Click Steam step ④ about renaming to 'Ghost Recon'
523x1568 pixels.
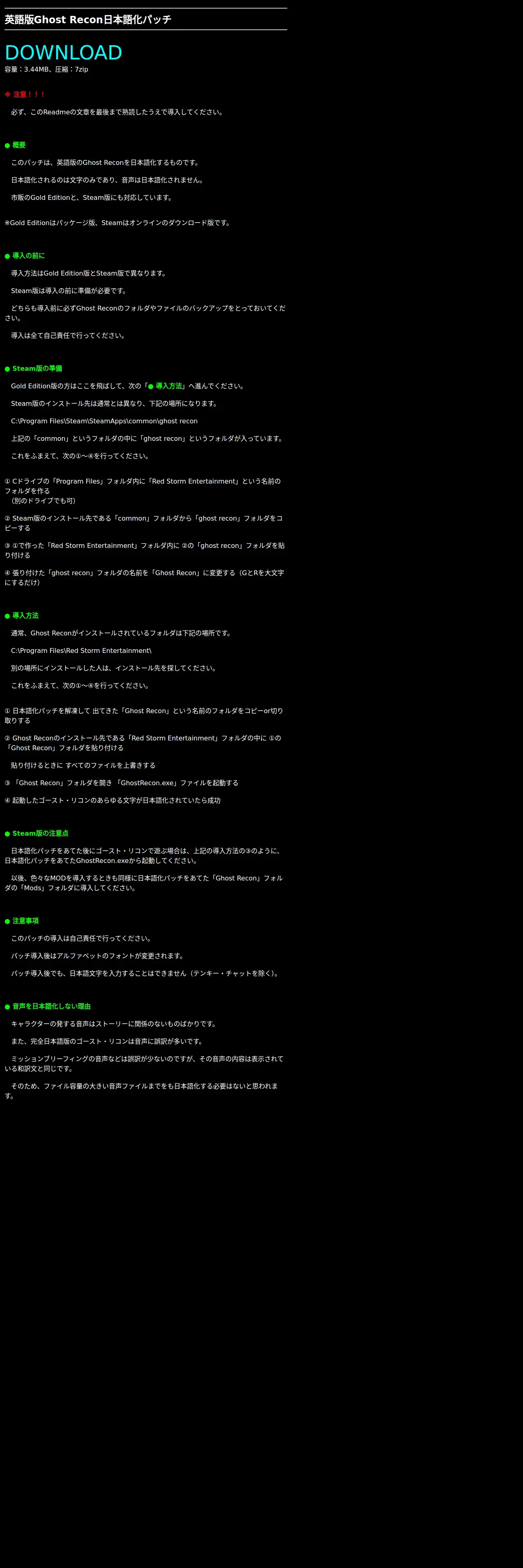[144, 578]
